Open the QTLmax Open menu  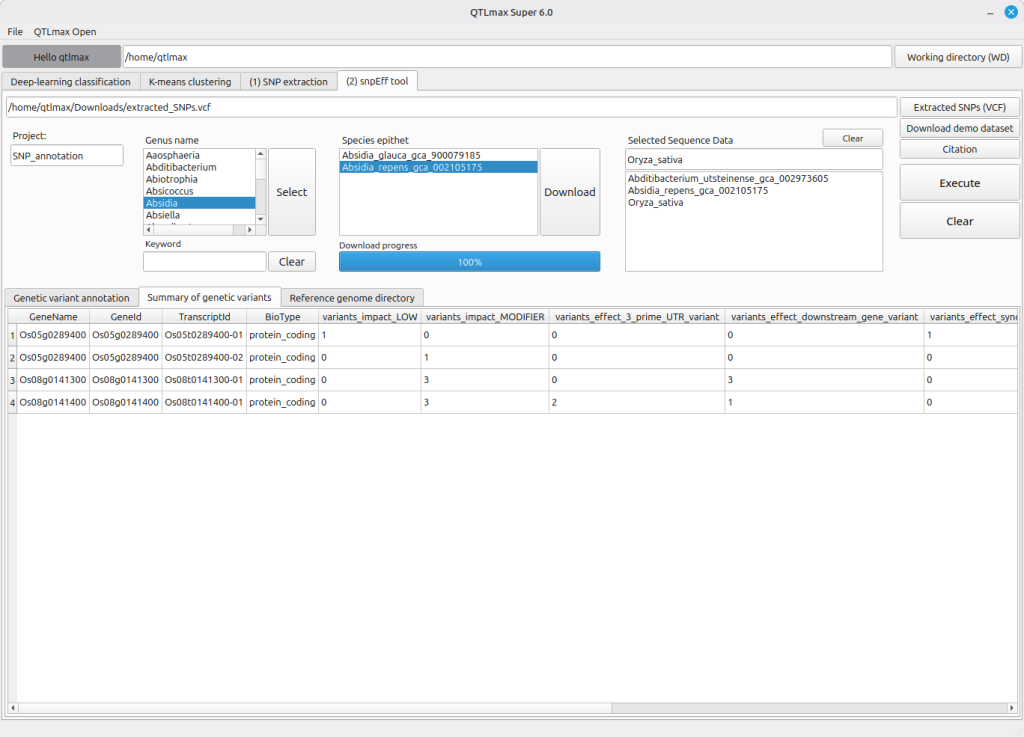65,32
